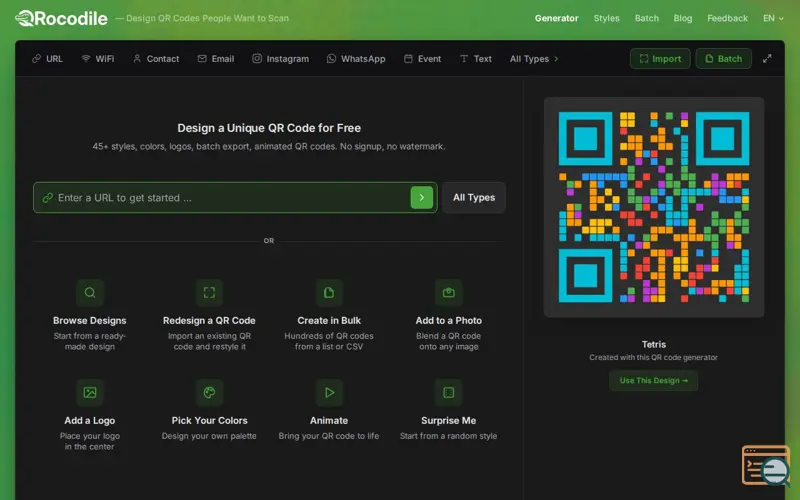The width and height of the screenshot is (800, 500).
Task: Select the Event type tab
Action: [x=422, y=59]
